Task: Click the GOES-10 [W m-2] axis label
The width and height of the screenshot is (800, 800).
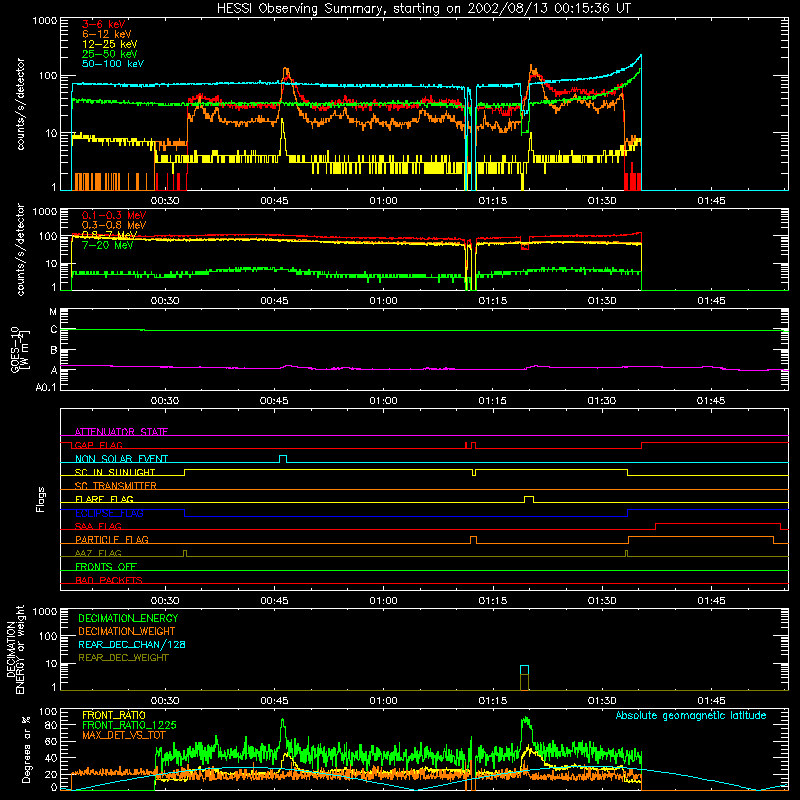Action: pos(18,349)
